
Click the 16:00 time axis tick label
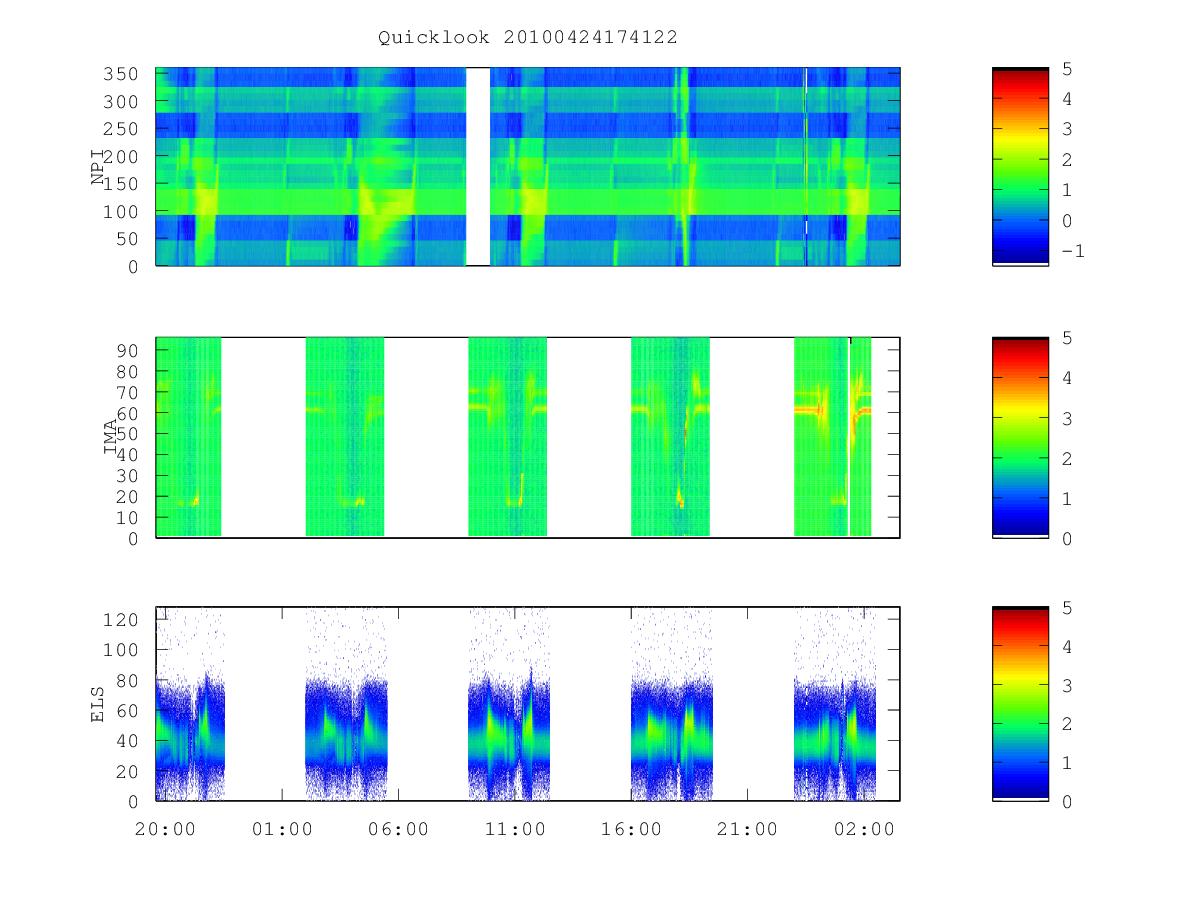631,830
